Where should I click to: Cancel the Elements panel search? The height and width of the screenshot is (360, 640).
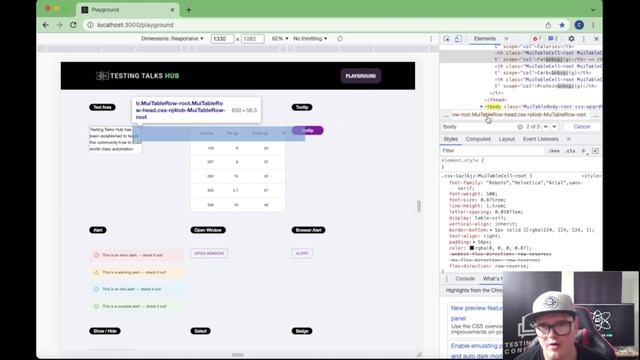click(582, 127)
